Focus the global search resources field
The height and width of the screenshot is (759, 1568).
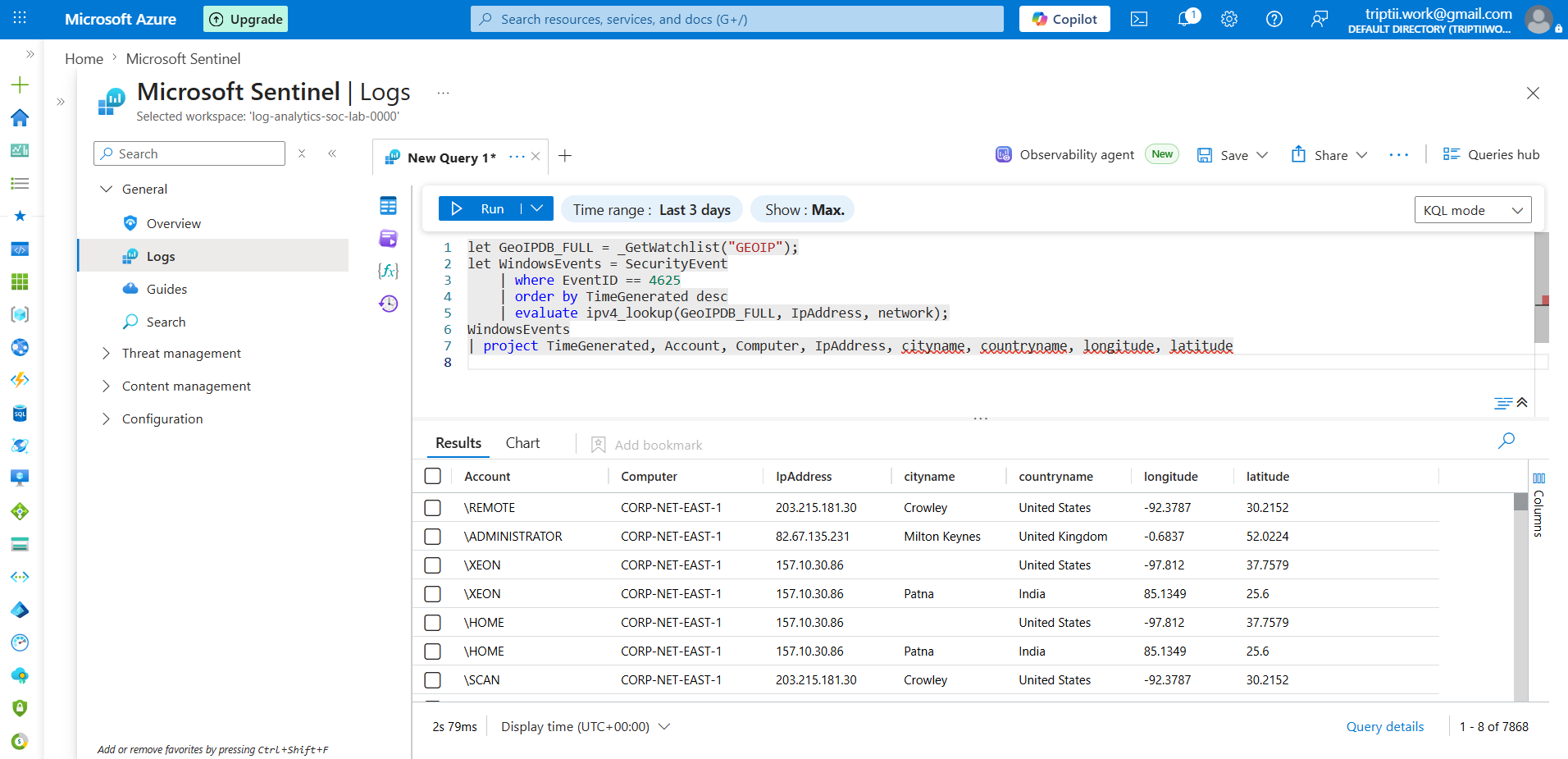coord(737,19)
